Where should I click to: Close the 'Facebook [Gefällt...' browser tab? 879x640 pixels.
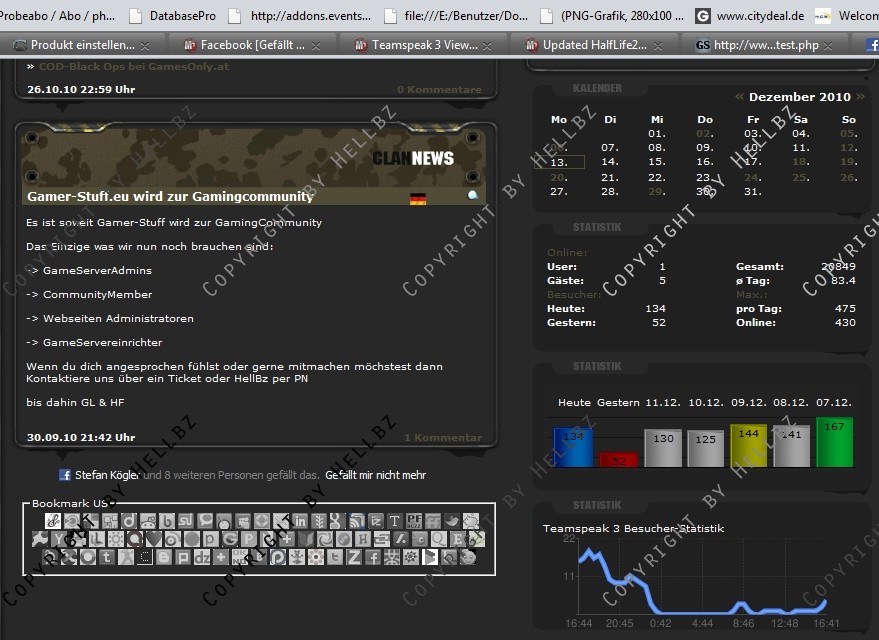[x=316, y=46]
